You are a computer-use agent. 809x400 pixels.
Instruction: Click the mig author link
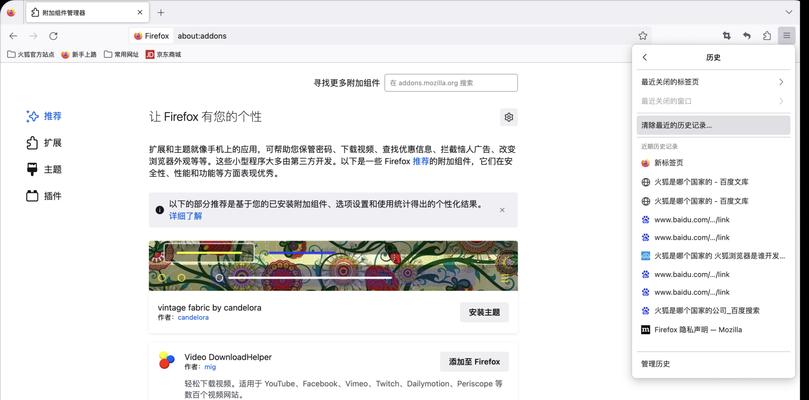pyautogui.click(x=210, y=367)
